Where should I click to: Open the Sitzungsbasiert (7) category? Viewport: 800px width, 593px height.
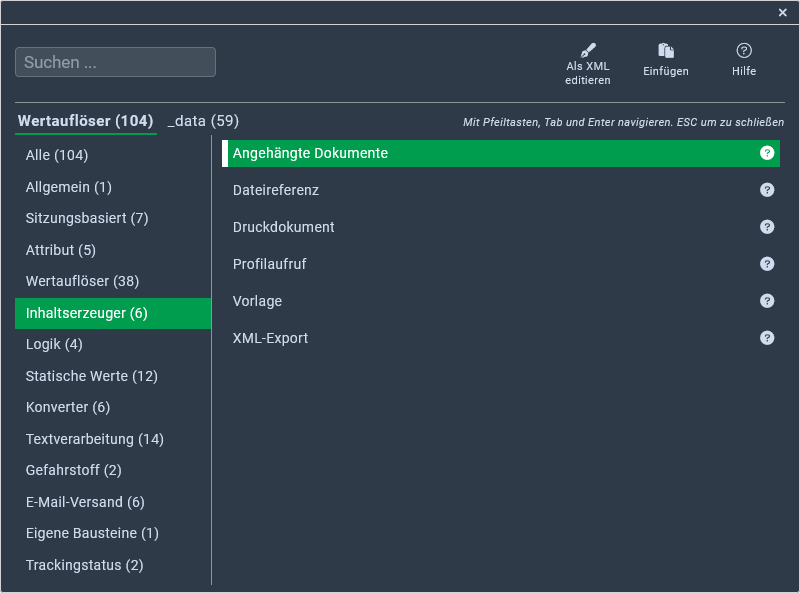pyautogui.click(x=87, y=218)
